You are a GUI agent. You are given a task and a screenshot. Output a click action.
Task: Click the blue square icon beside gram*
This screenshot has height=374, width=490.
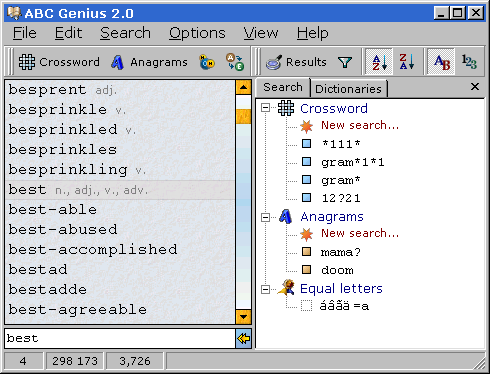tap(306, 180)
